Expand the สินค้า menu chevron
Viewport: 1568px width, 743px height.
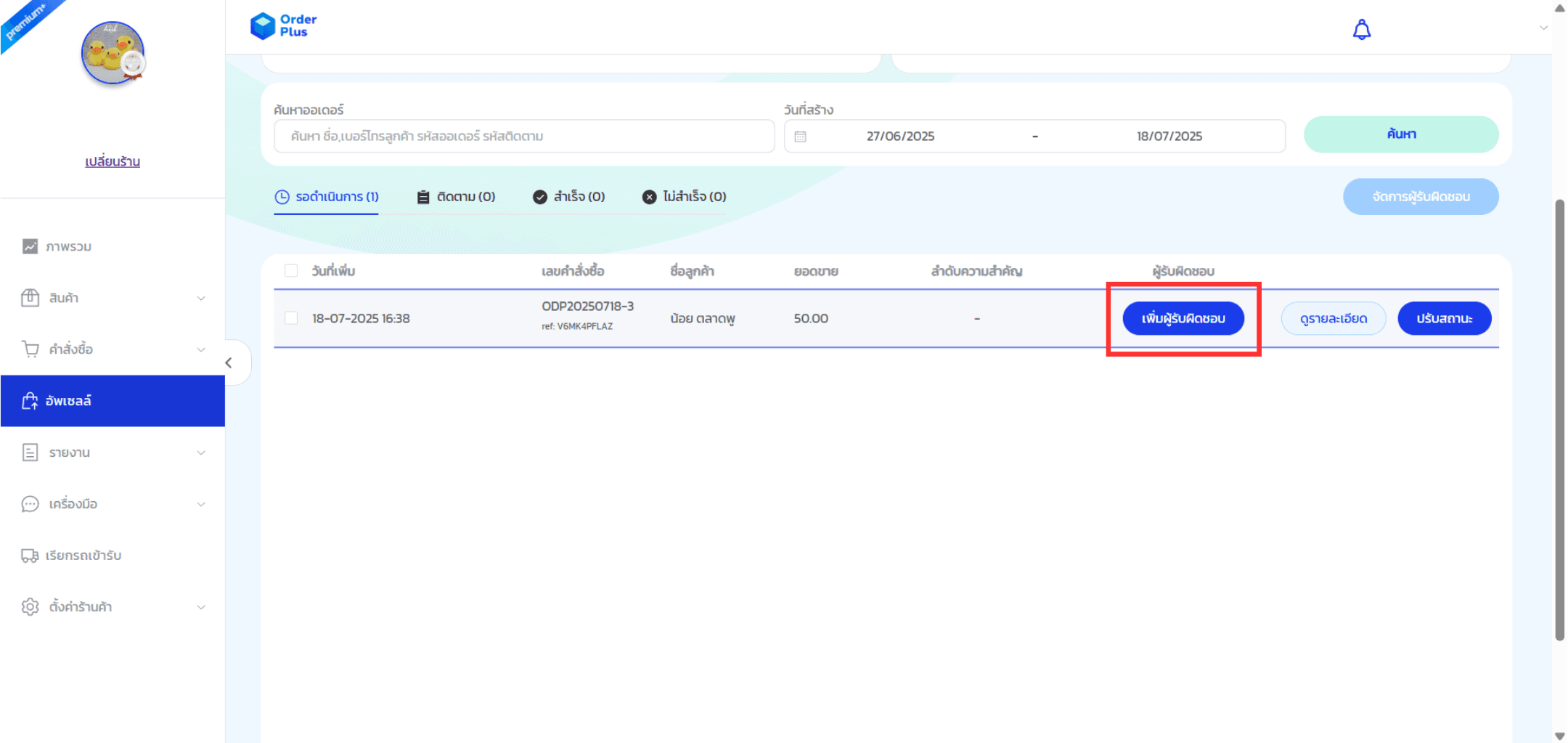coord(201,299)
